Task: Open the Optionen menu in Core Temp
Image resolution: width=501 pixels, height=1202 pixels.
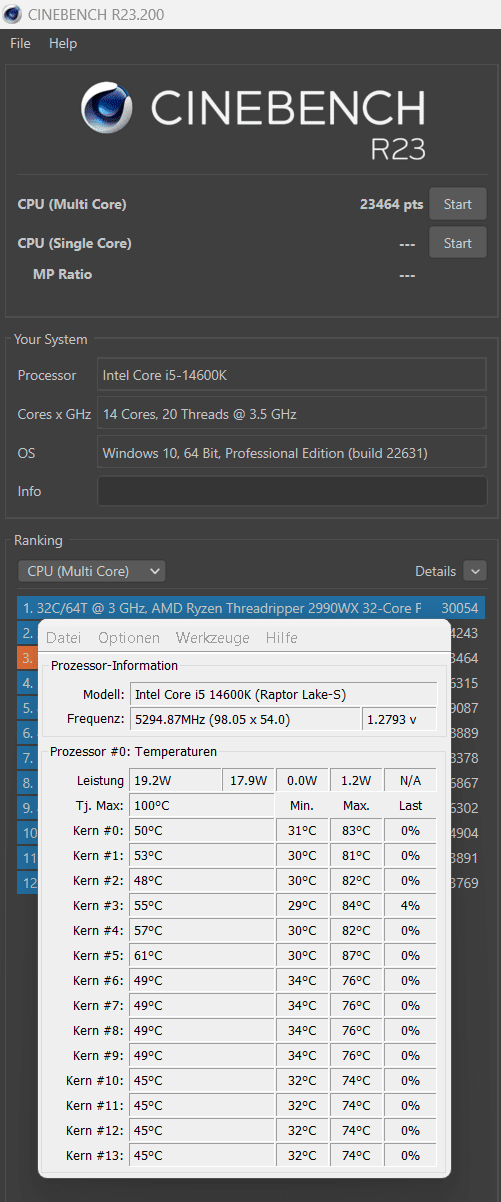Action: pos(129,637)
